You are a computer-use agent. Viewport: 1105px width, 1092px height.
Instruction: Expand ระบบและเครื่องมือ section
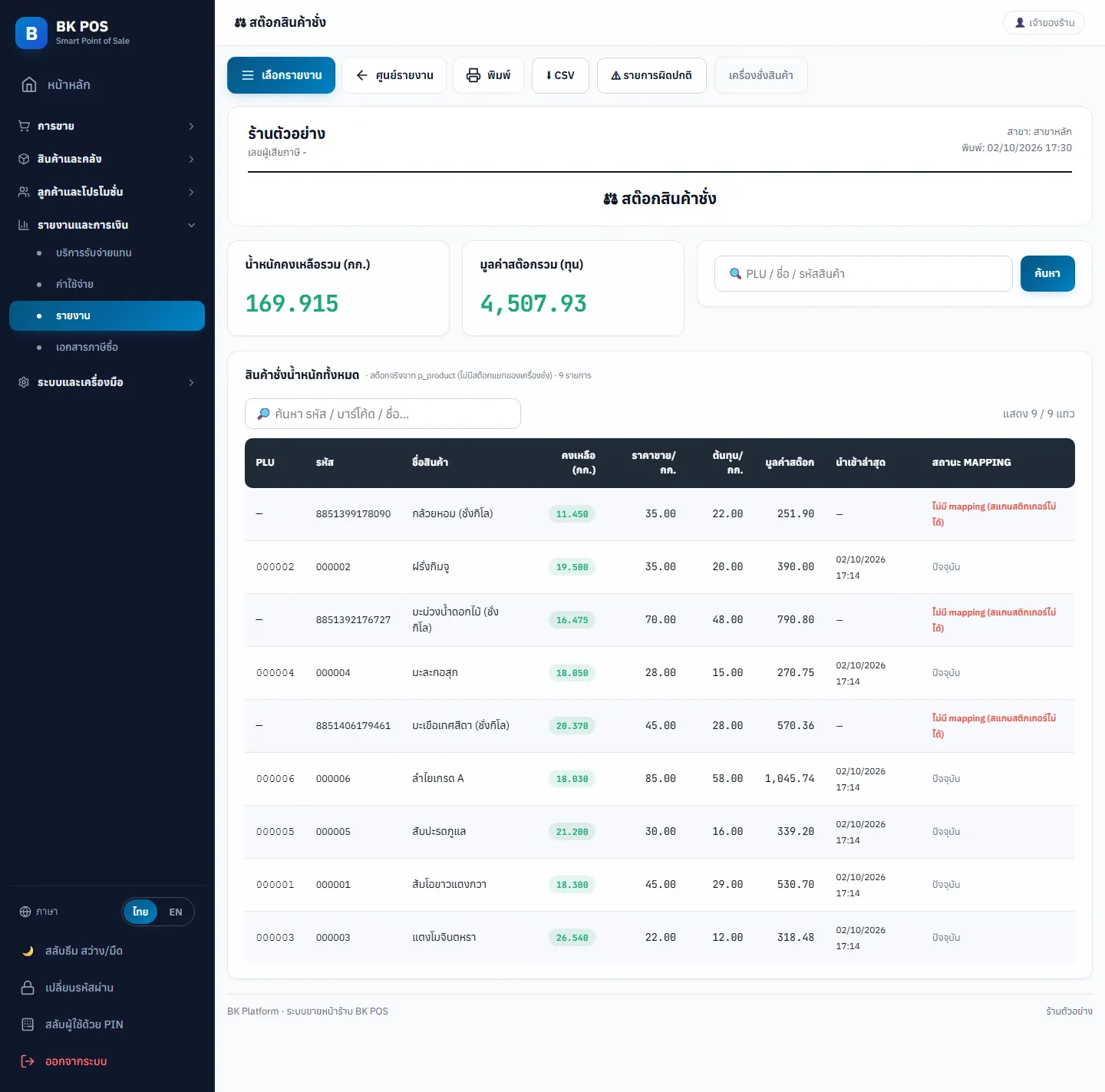click(x=107, y=382)
